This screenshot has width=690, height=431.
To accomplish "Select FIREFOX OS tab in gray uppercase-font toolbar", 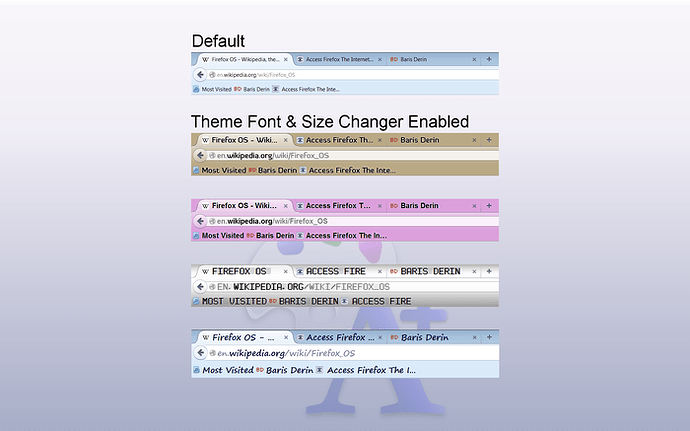I will (245, 271).
